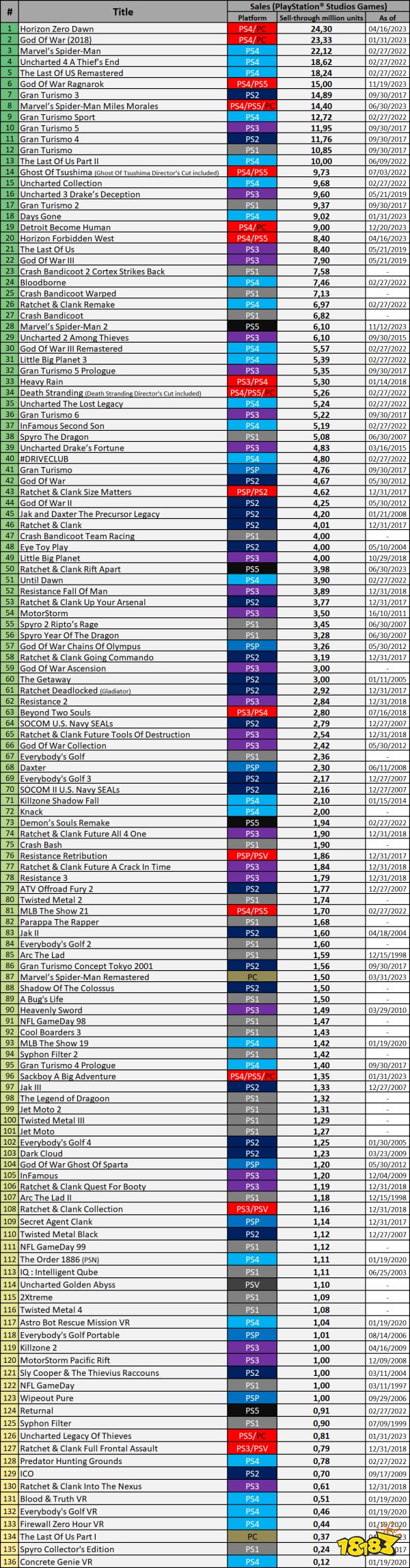
Task: Select "The Last Of Us Part II" title
Action: click(59, 161)
